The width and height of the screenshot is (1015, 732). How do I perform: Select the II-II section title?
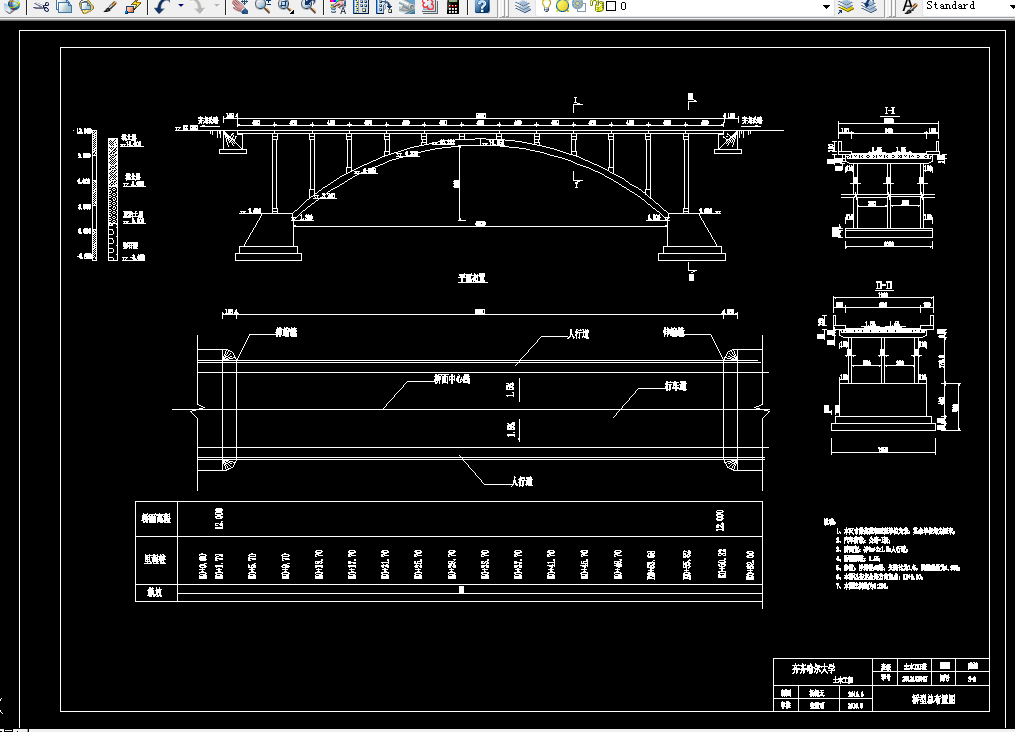[884, 285]
